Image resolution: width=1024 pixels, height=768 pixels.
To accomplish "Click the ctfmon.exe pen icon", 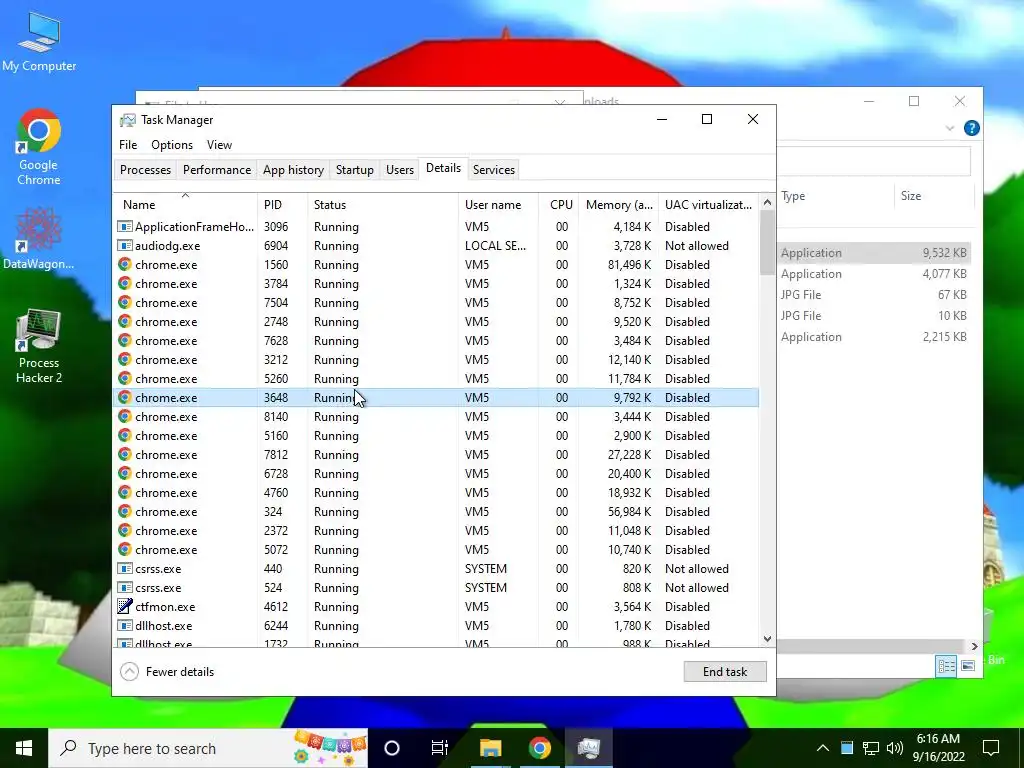I will pos(125,606).
